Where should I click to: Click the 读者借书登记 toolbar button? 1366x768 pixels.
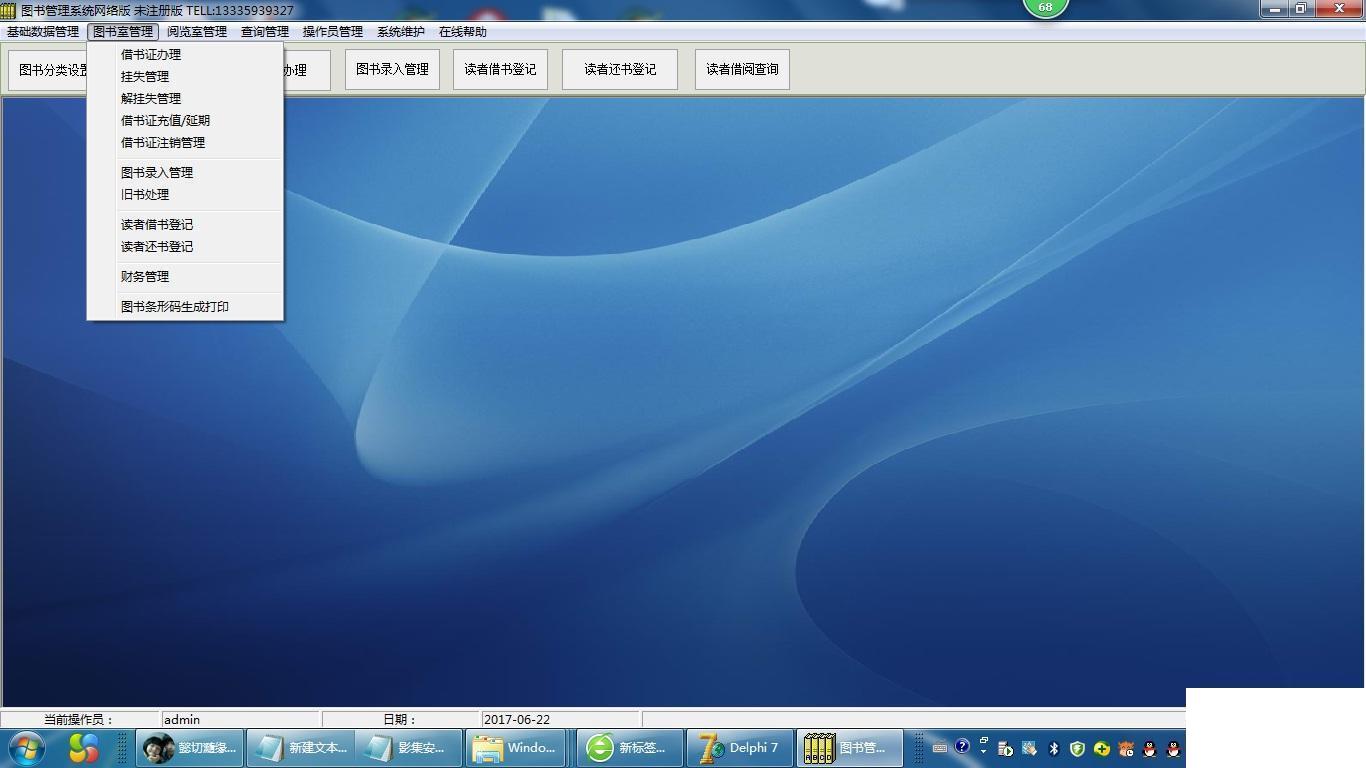(x=500, y=70)
